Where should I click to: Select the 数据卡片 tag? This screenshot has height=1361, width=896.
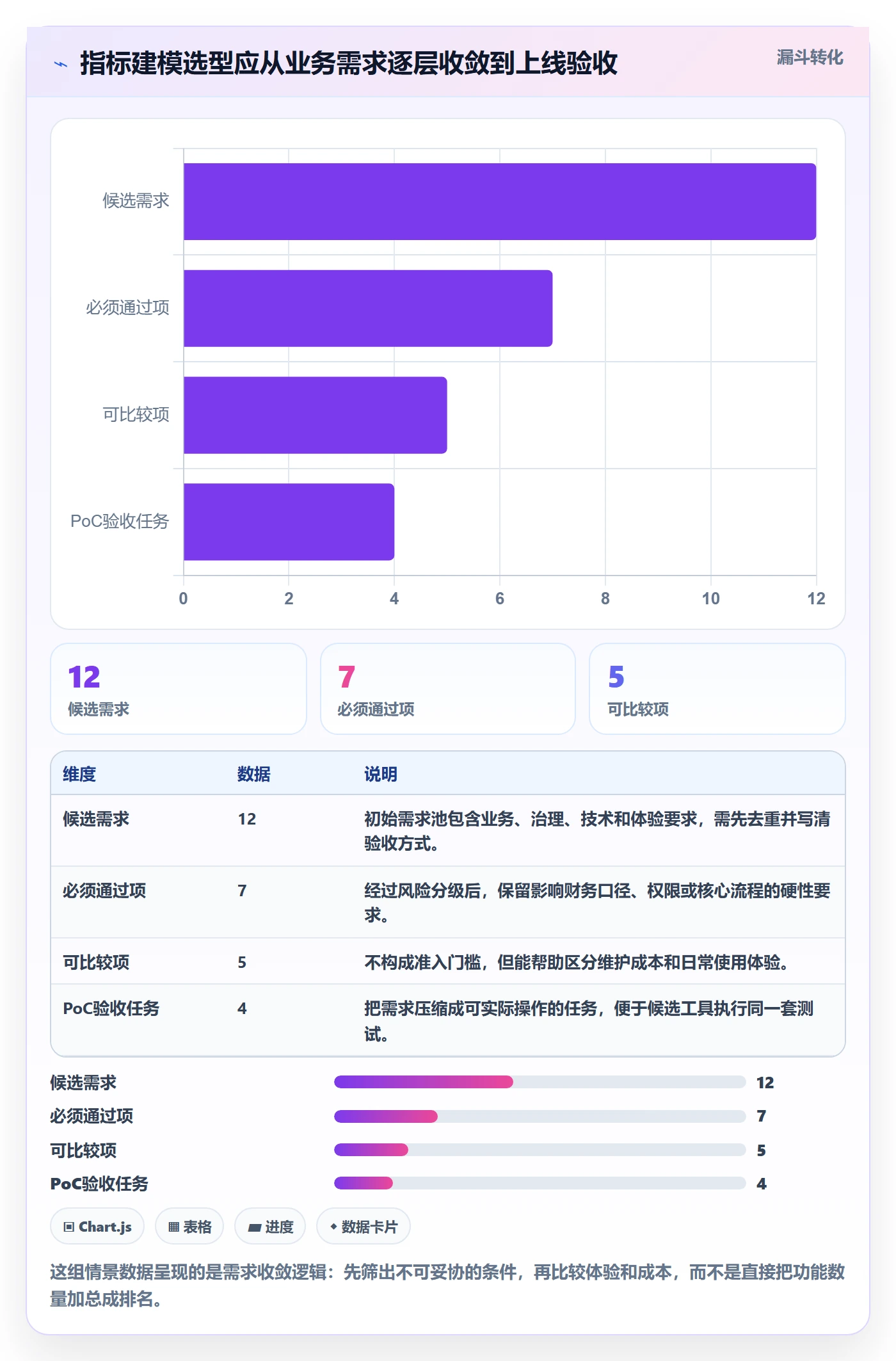pos(364,1227)
